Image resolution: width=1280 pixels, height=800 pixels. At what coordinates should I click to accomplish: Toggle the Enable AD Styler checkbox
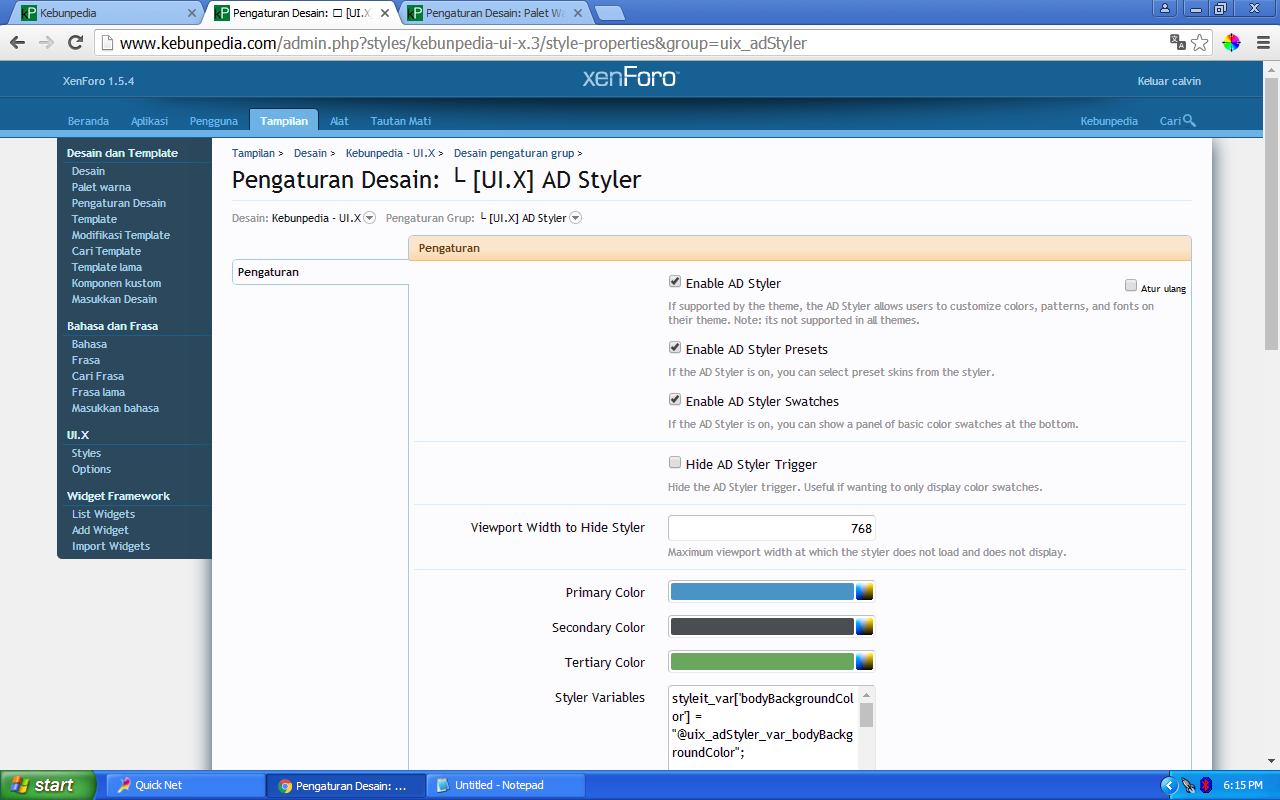675,282
